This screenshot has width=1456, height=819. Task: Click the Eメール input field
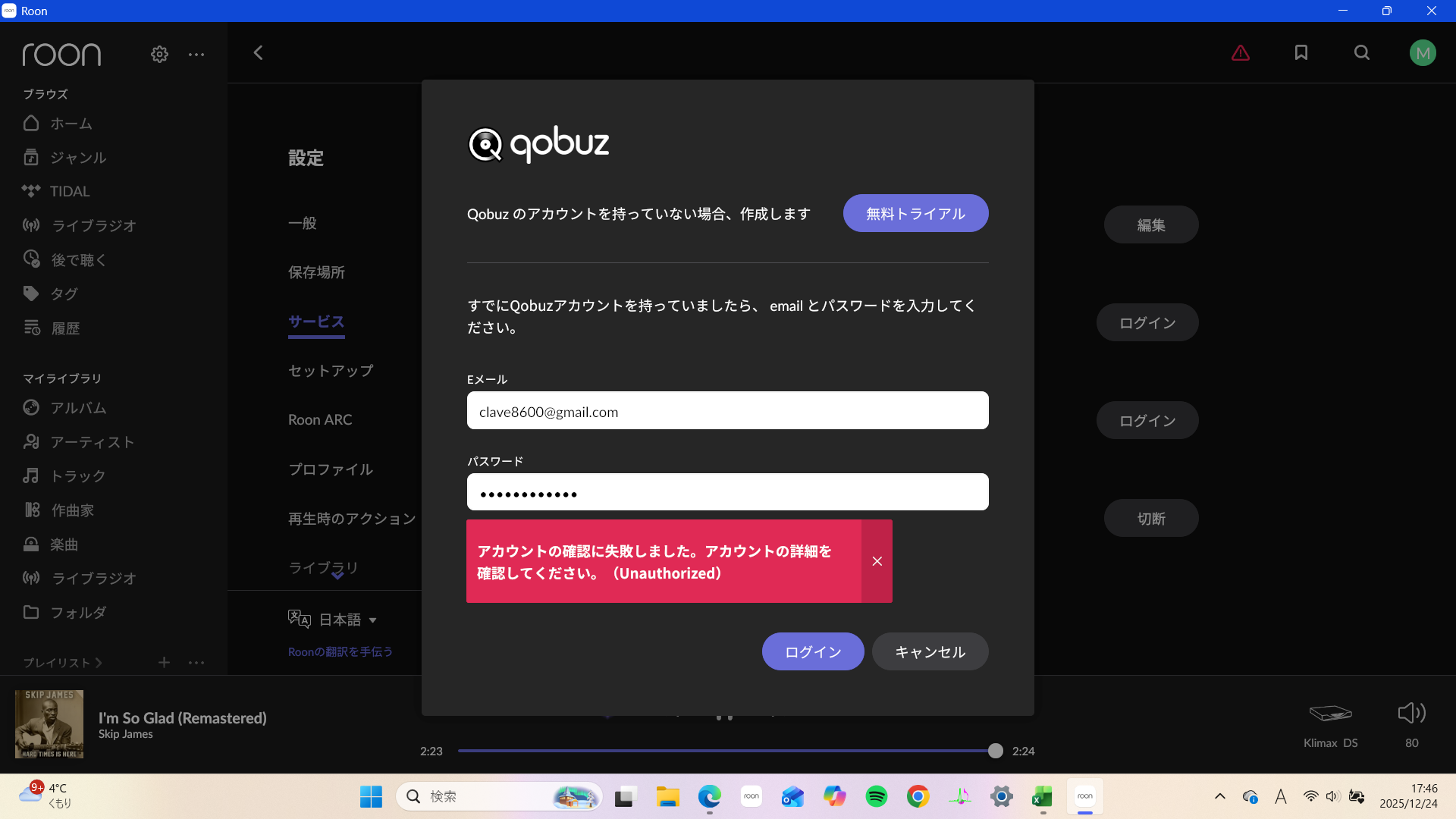727,411
